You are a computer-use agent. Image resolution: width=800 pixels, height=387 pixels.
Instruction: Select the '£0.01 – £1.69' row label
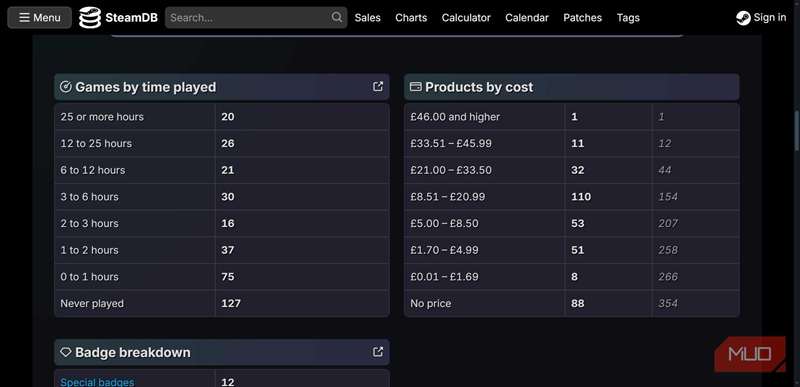point(444,277)
